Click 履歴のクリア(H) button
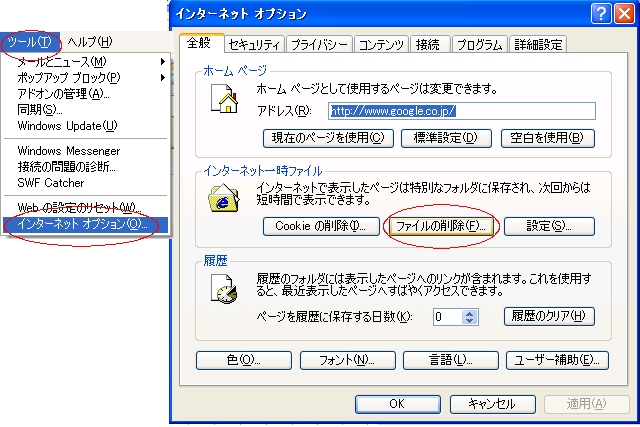 coord(549,316)
